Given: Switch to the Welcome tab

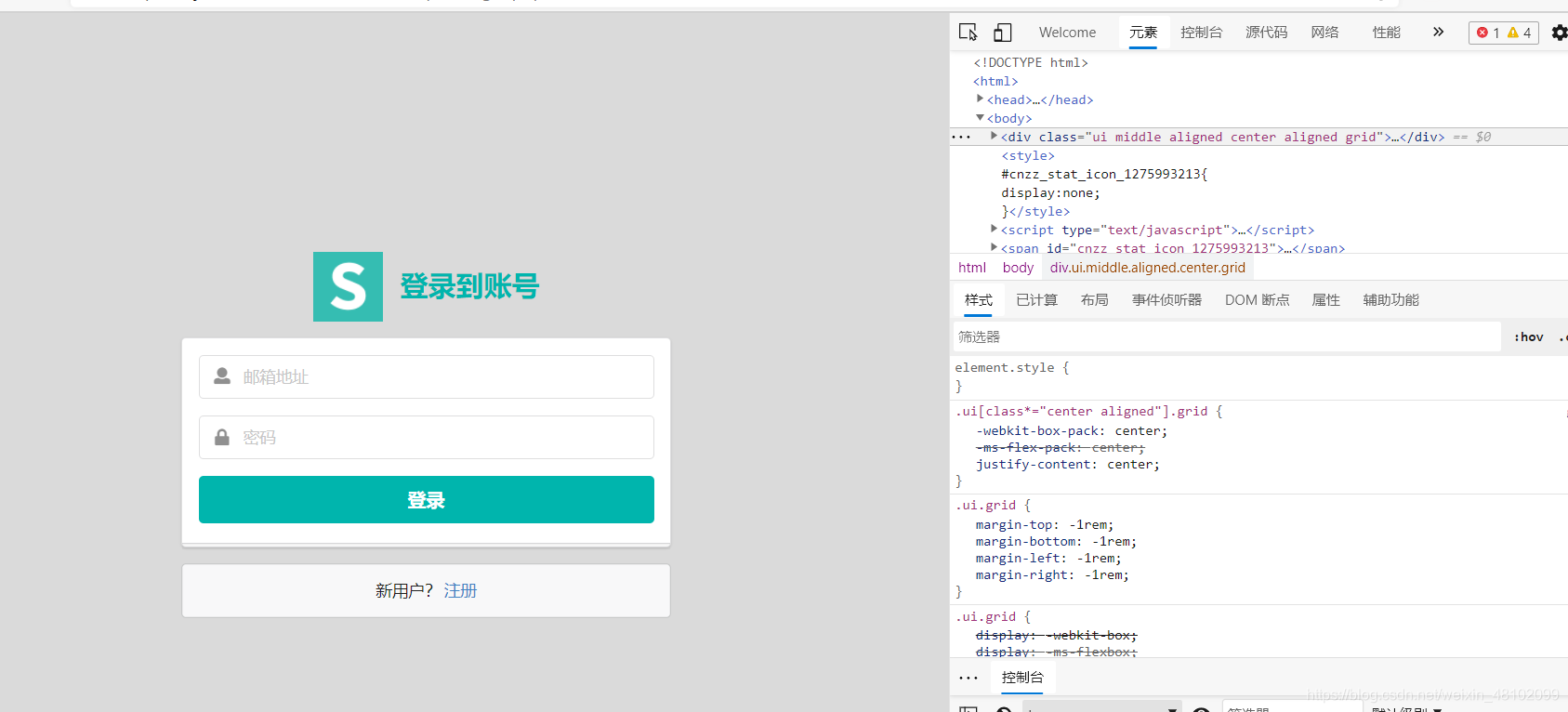Looking at the screenshot, I should [1067, 33].
